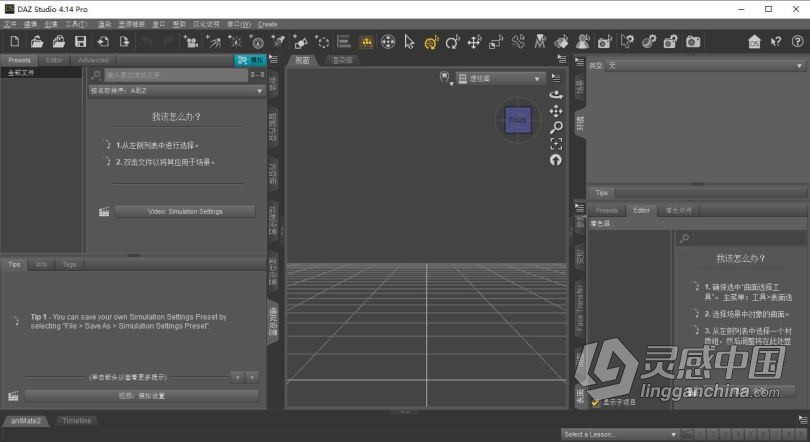This screenshot has width=810, height=442.
Task: Click the viewport pan arrows icon
Action: pyautogui.click(x=556, y=111)
